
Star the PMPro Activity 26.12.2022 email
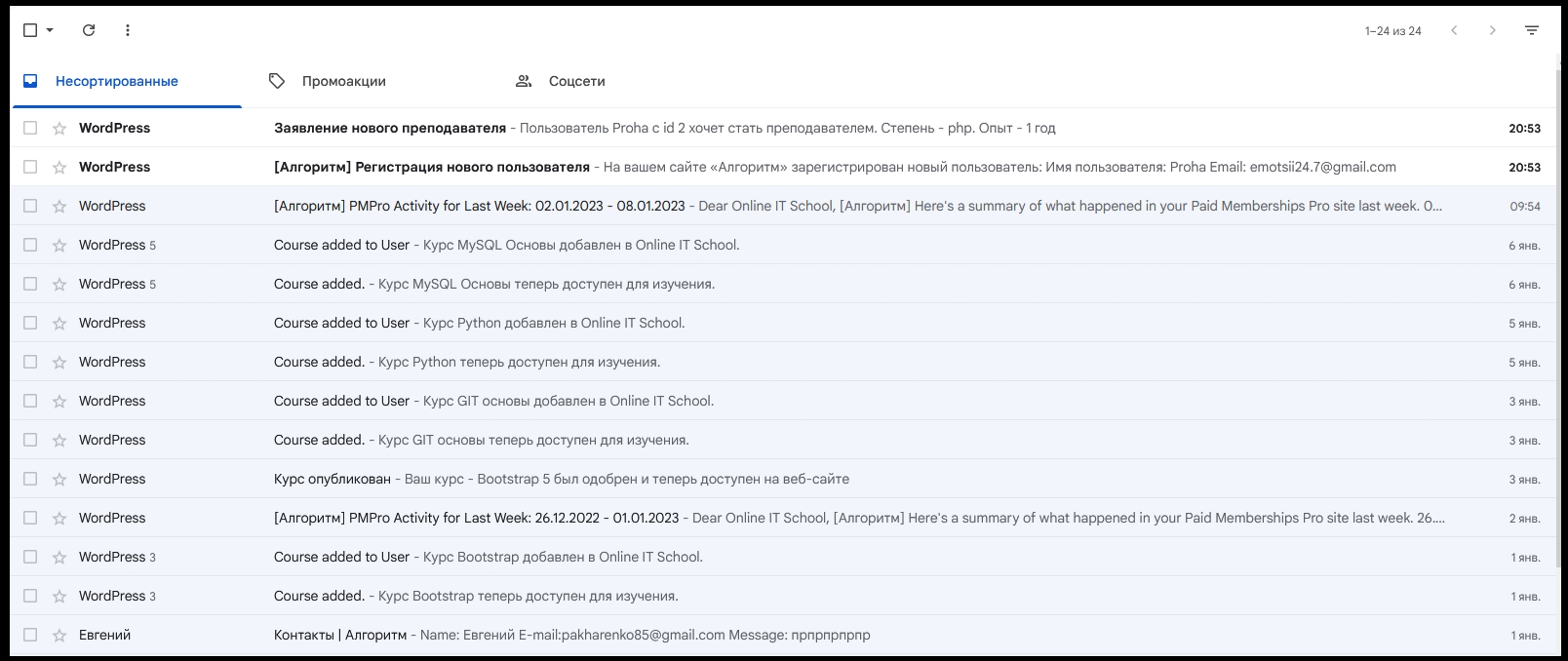pyautogui.click(x=59, y=518)
